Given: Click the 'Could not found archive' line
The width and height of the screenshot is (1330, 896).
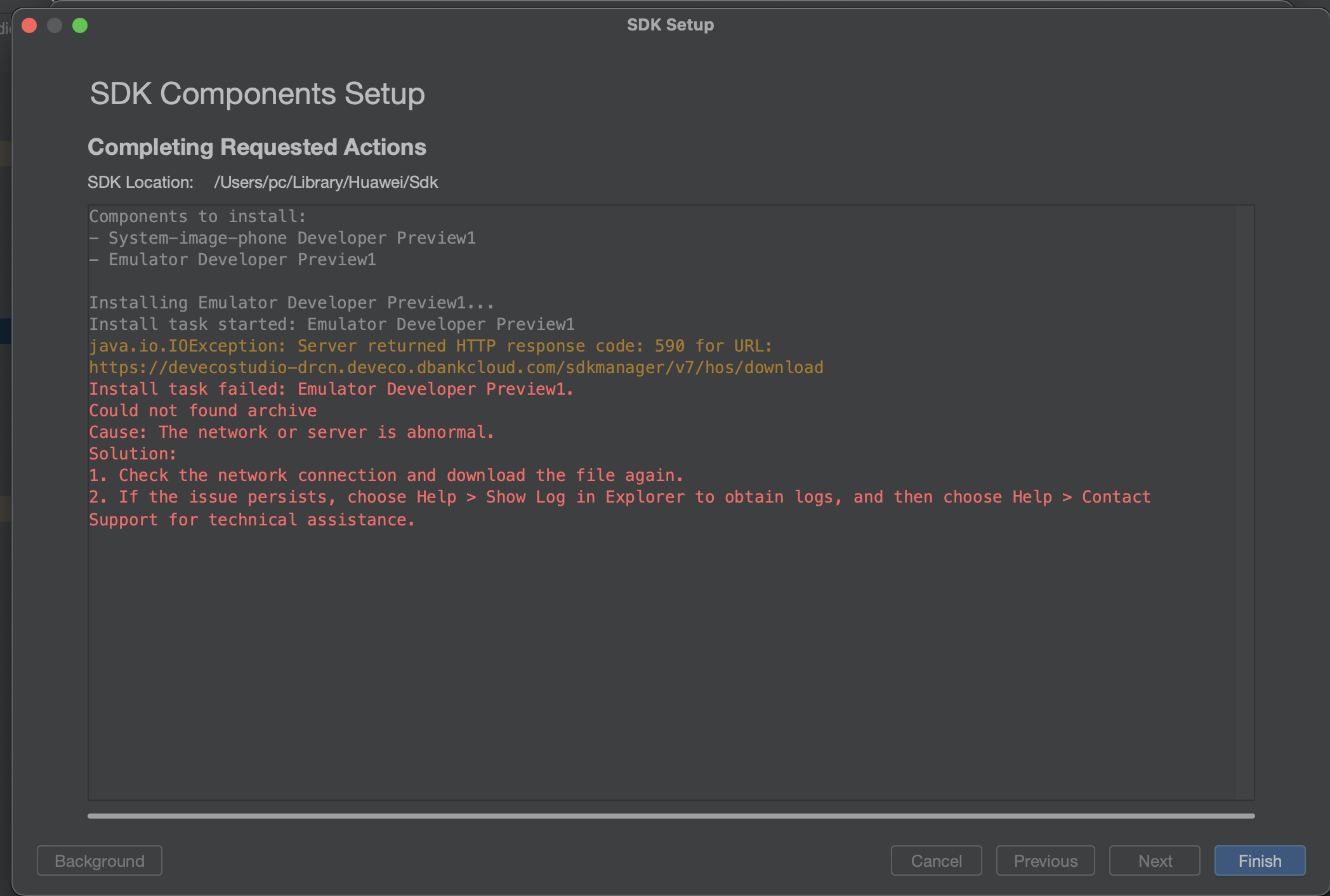Looking at the screenshot, I should [x=202, y=411].
